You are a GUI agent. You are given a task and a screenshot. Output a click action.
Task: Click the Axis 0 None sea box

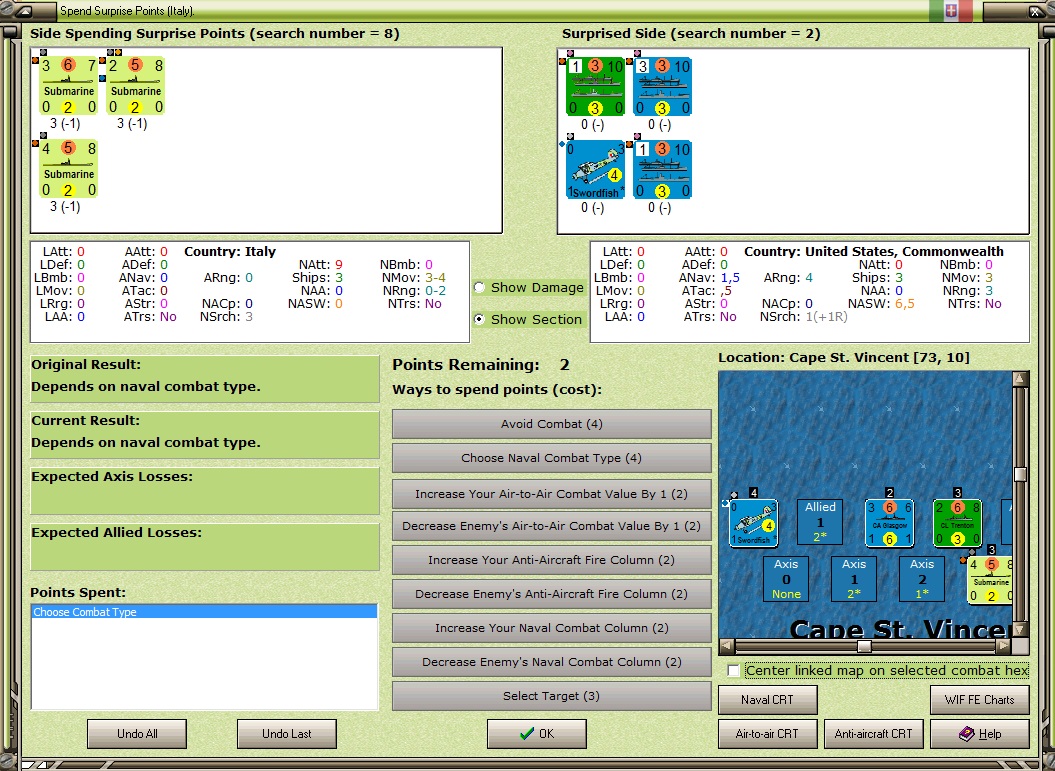(786, 579)
